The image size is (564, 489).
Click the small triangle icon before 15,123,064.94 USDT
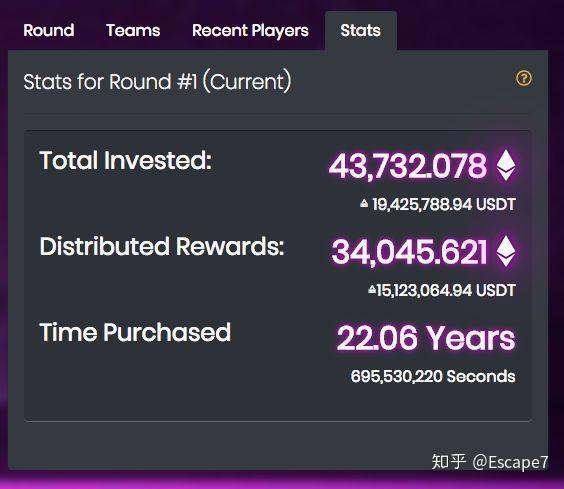click(x=372, y=289)
